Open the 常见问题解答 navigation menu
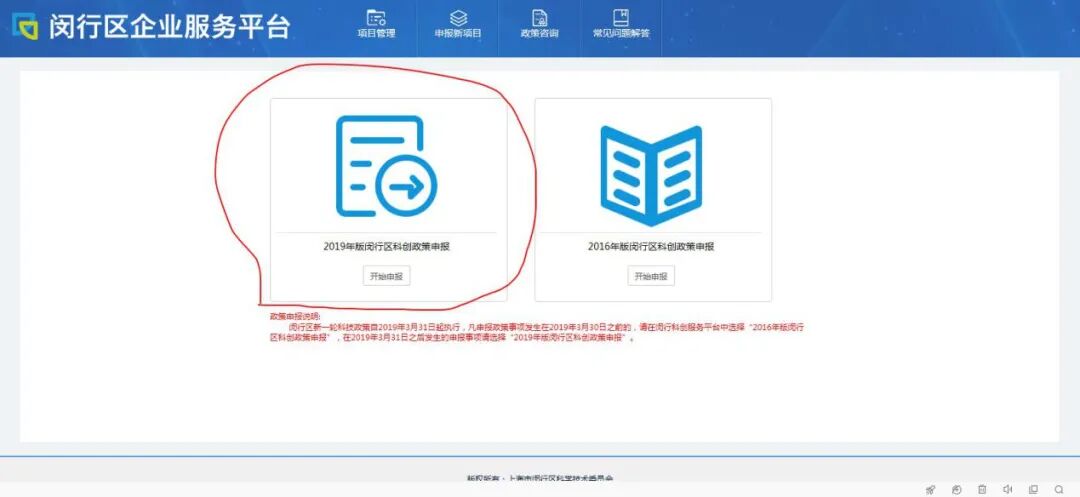The width and height of the screenshot is (1080, 497). click(x=621, y=25)
